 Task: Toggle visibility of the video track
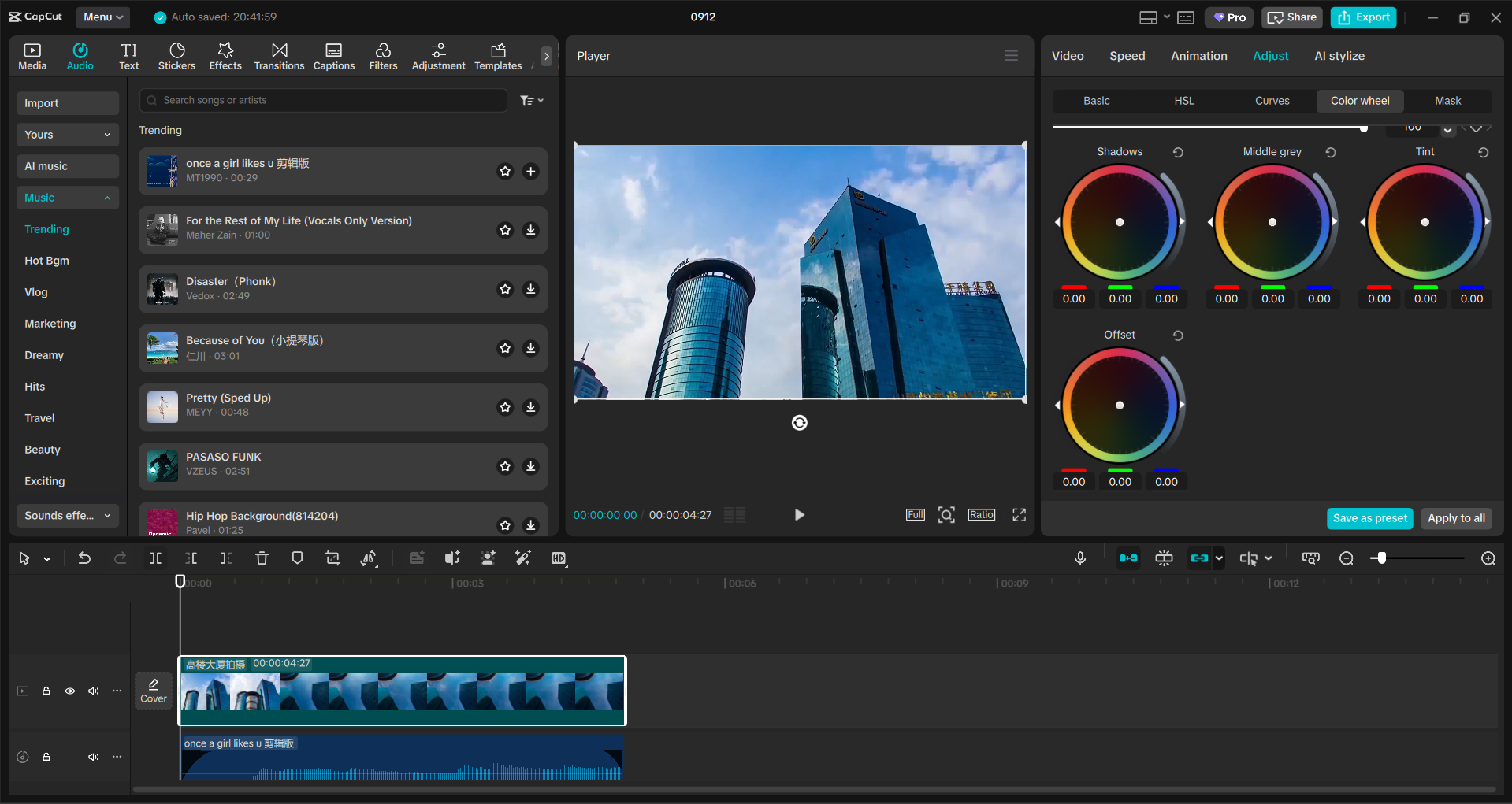tap(69, 691)
